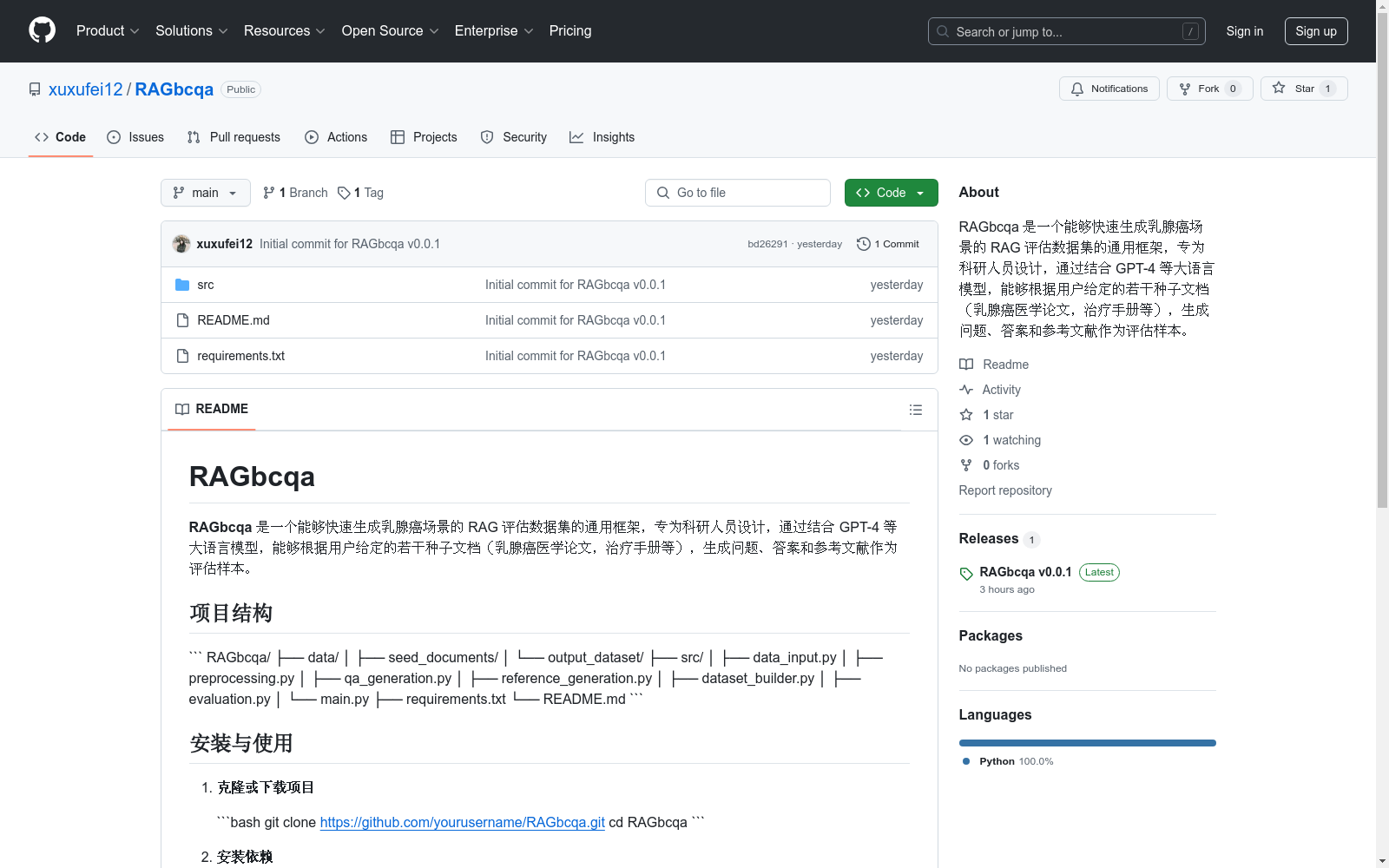View the 1 Branch list
Viewport: 1389px width, 868px height.
(295, 193)
